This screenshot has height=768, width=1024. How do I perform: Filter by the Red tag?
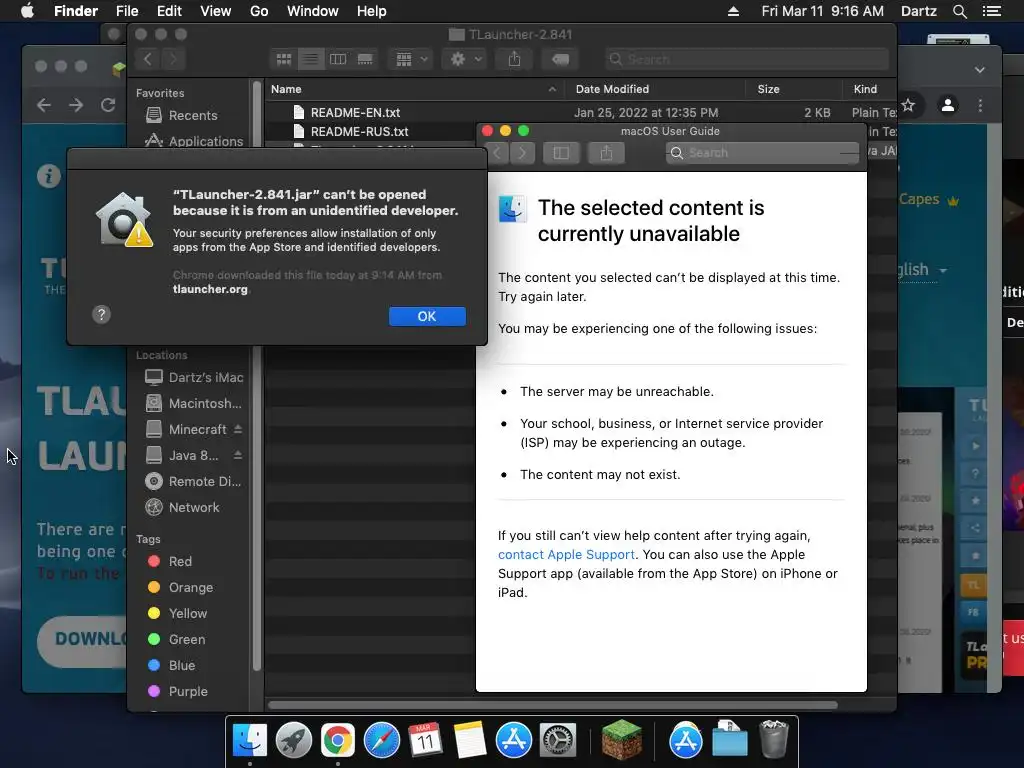click(170, 562)
